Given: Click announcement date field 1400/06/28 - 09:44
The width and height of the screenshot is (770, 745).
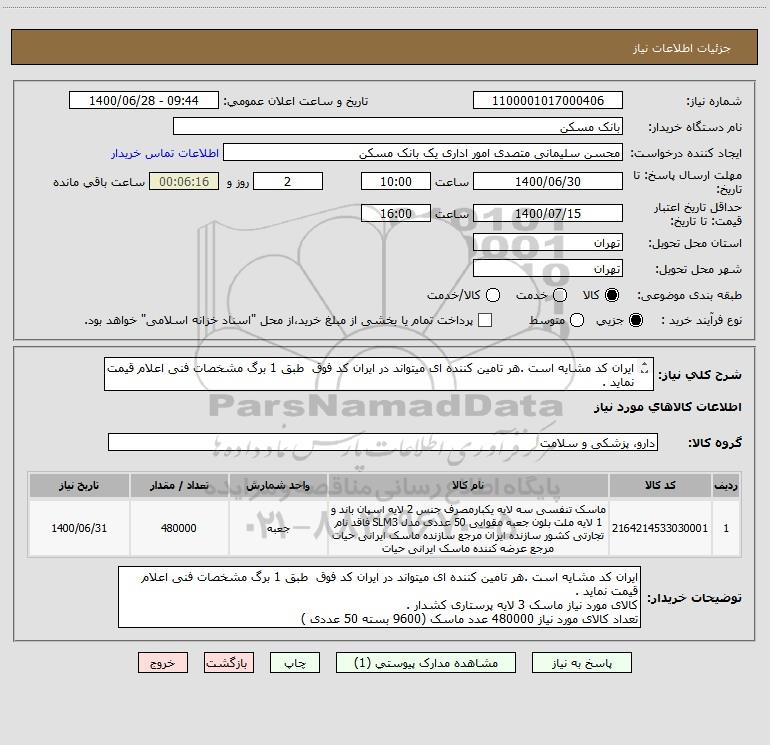Looking at the screenshot, I should point(143,101).
